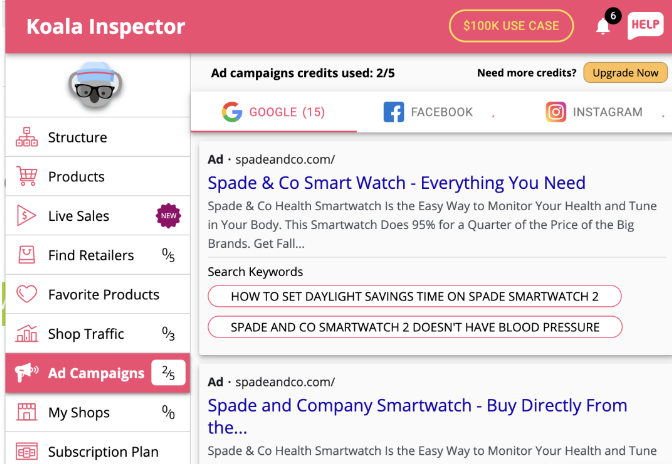Open the HELP chat bubble icon
Image resolution: width=672 pixels, height=464 pixels.
click(x=643, y=26)
